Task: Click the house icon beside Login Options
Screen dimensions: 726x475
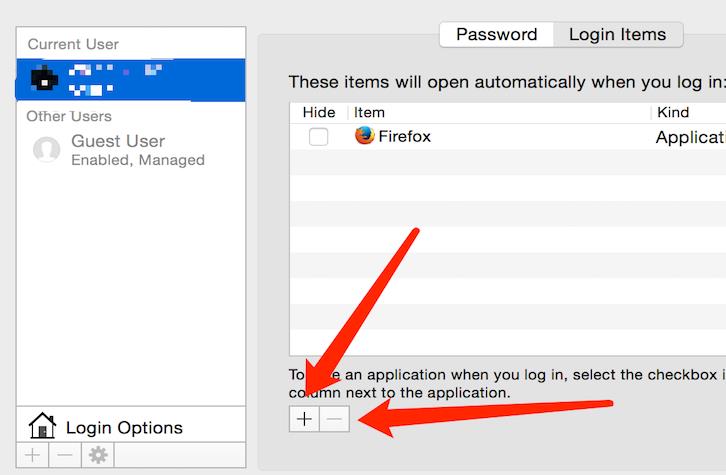Action: pos(42,427)
